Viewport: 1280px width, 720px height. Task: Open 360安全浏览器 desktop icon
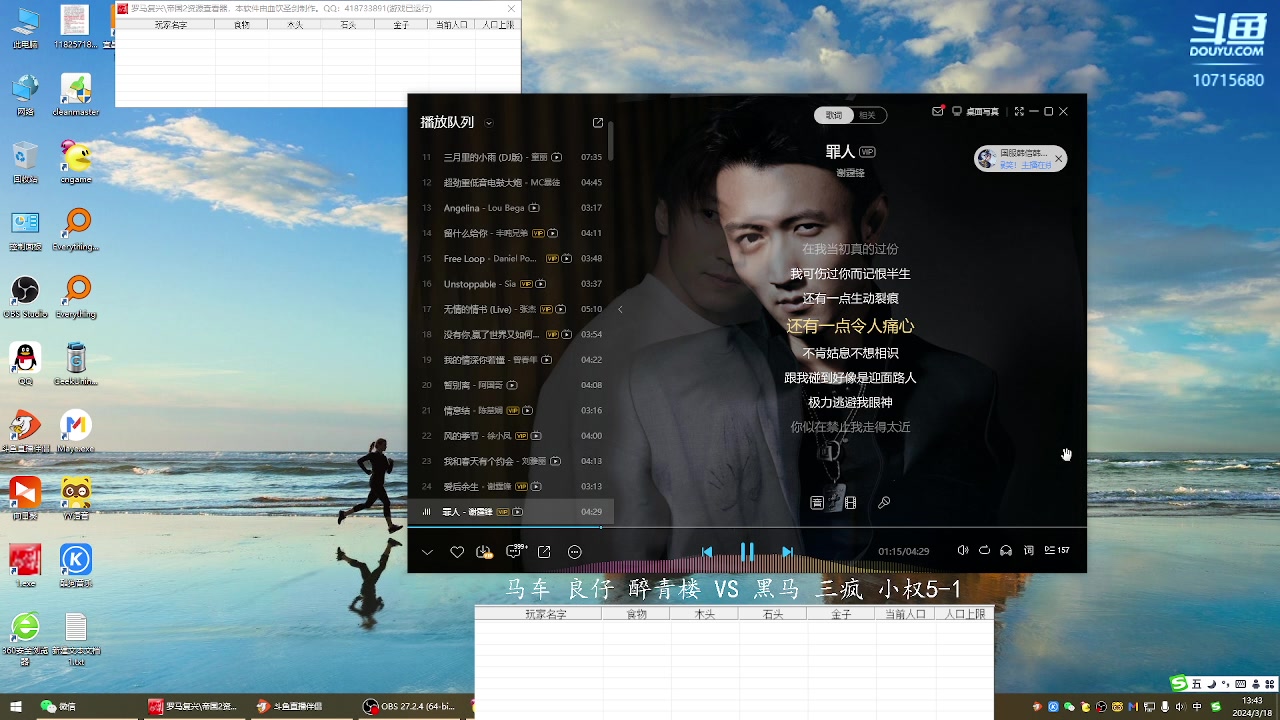pyautogui.click(x=25, y=638)
